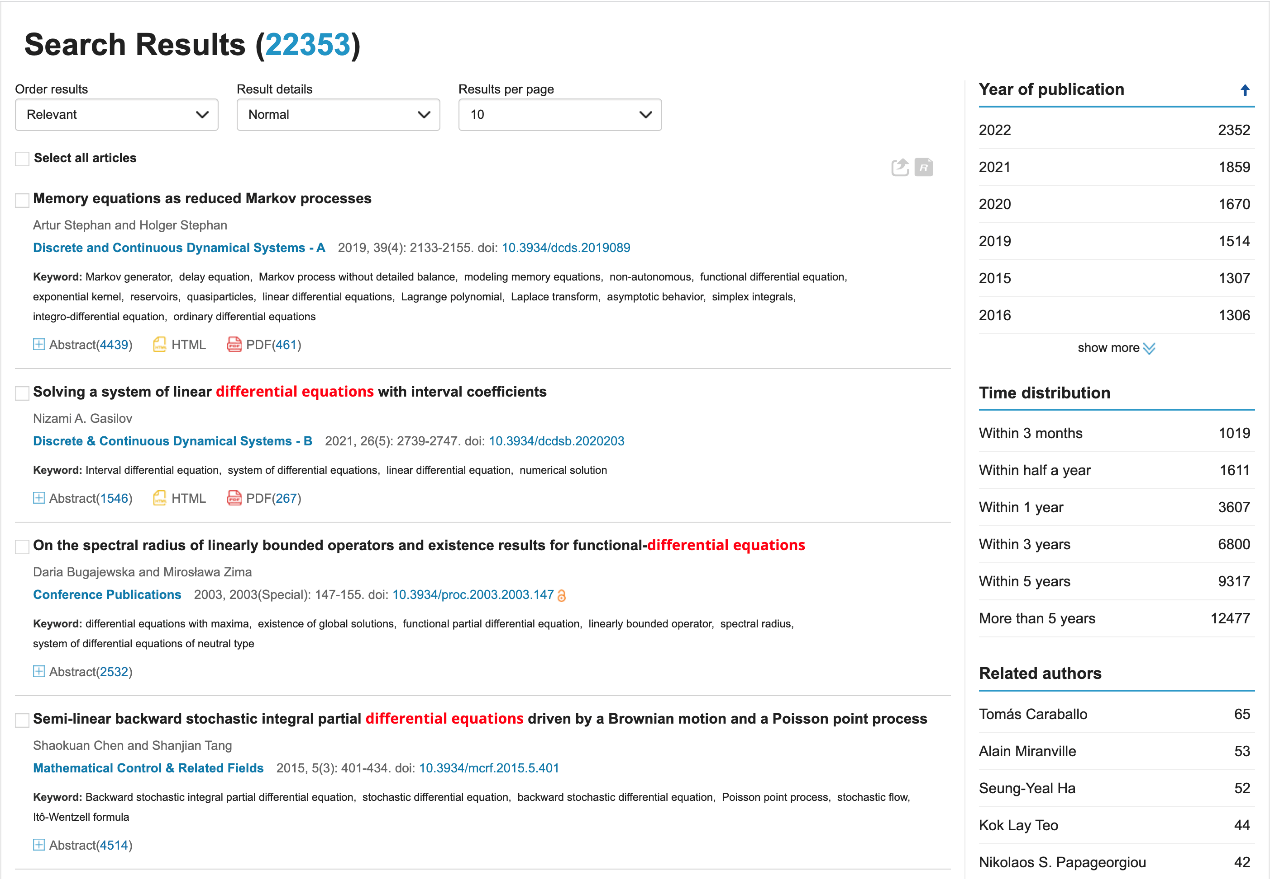
Task: Click the Year of publication sort arrow
Action: (1245, 90)
